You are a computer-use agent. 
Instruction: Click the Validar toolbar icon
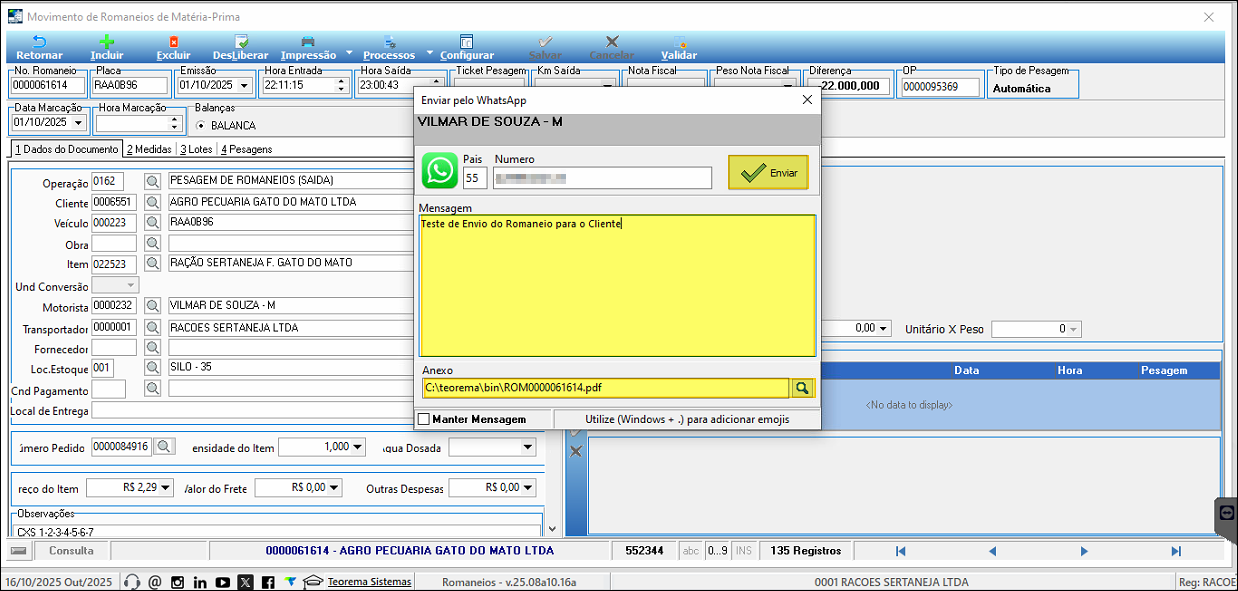coord(679,42)
